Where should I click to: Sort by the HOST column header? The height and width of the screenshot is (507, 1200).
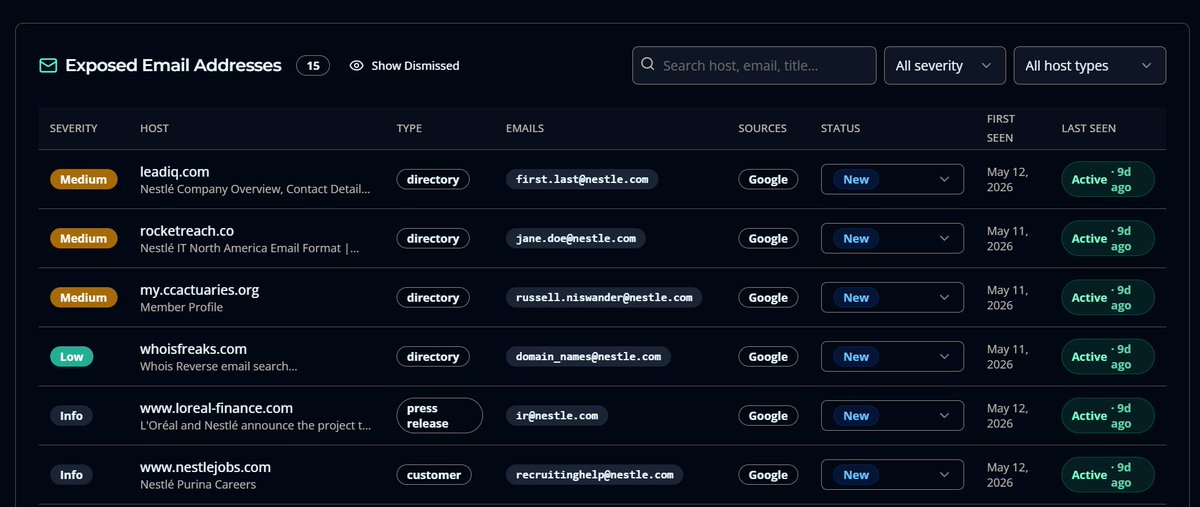[154, 128]
